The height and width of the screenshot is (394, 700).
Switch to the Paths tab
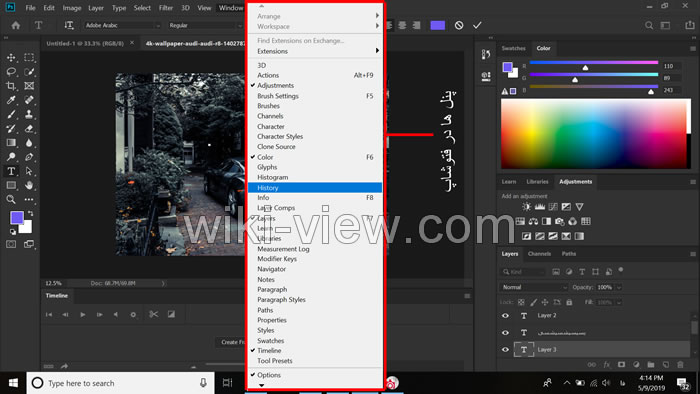(569, 254)
